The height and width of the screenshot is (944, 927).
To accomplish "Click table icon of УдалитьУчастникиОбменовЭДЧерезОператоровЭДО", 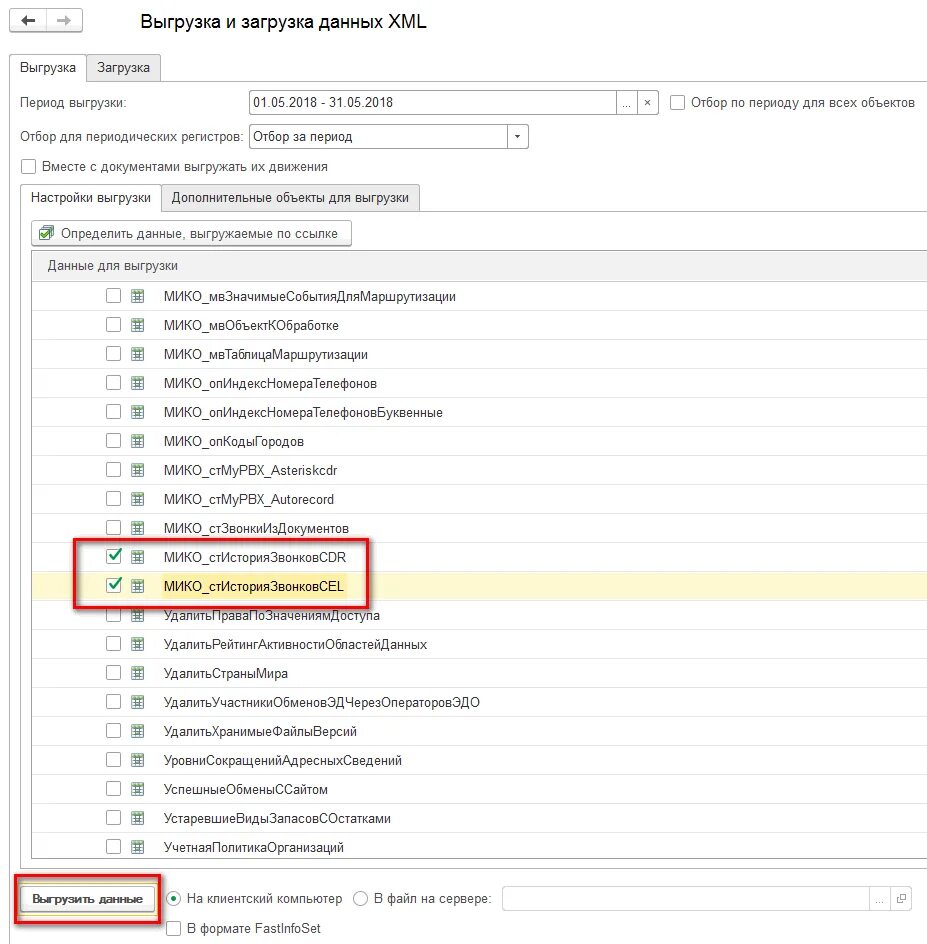I will coord(138,702).
